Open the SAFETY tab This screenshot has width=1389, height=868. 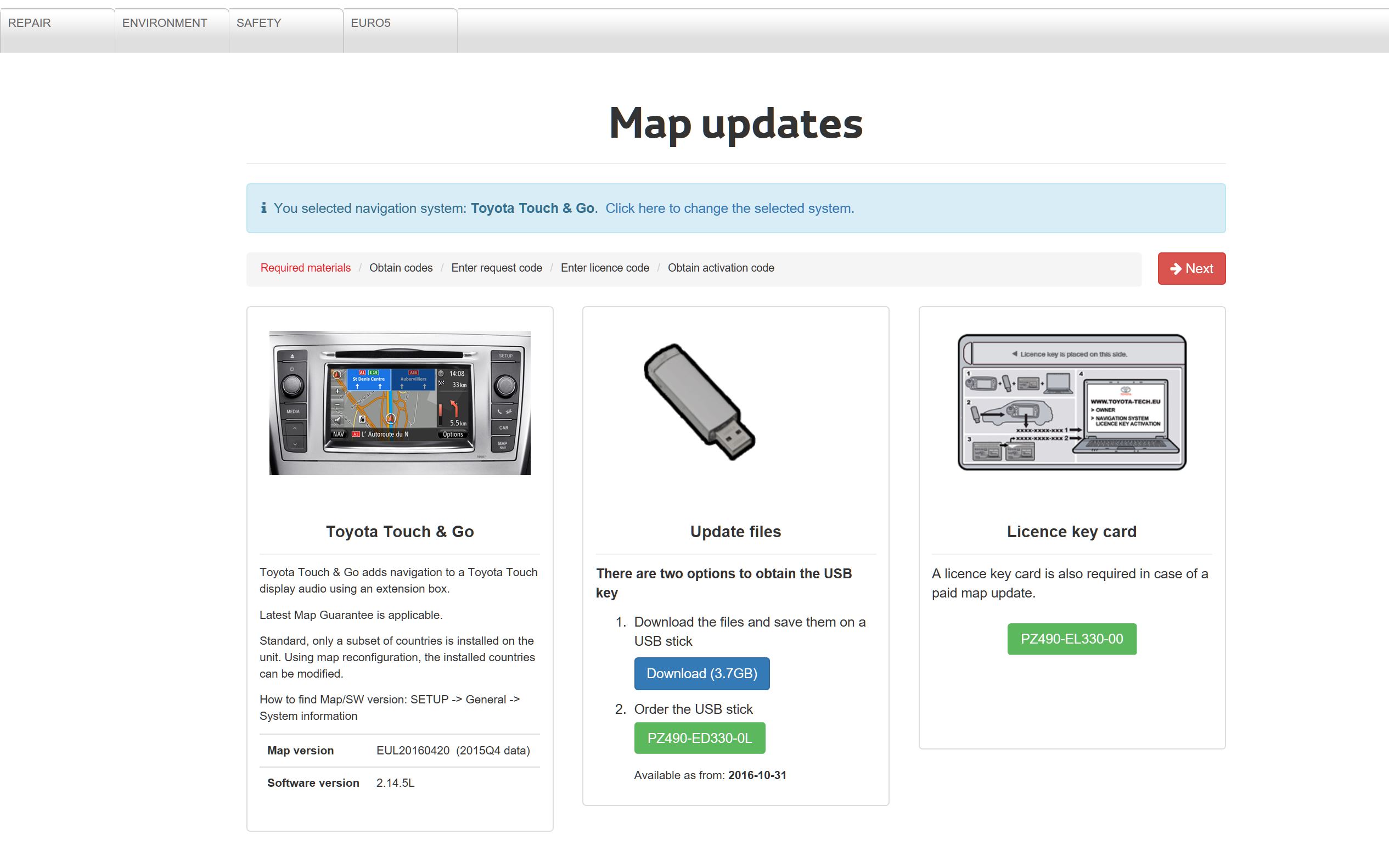pos(286,30)
